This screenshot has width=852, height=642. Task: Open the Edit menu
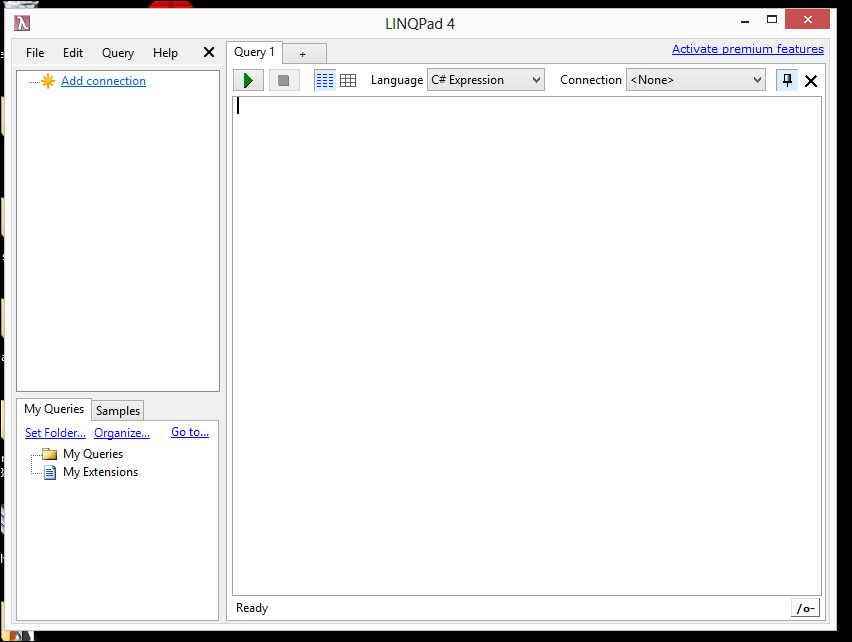[x=73, y=53]
